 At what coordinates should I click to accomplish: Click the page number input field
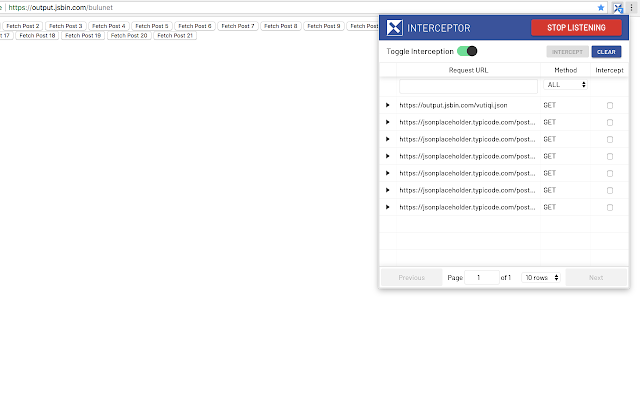tap(482, 278)
